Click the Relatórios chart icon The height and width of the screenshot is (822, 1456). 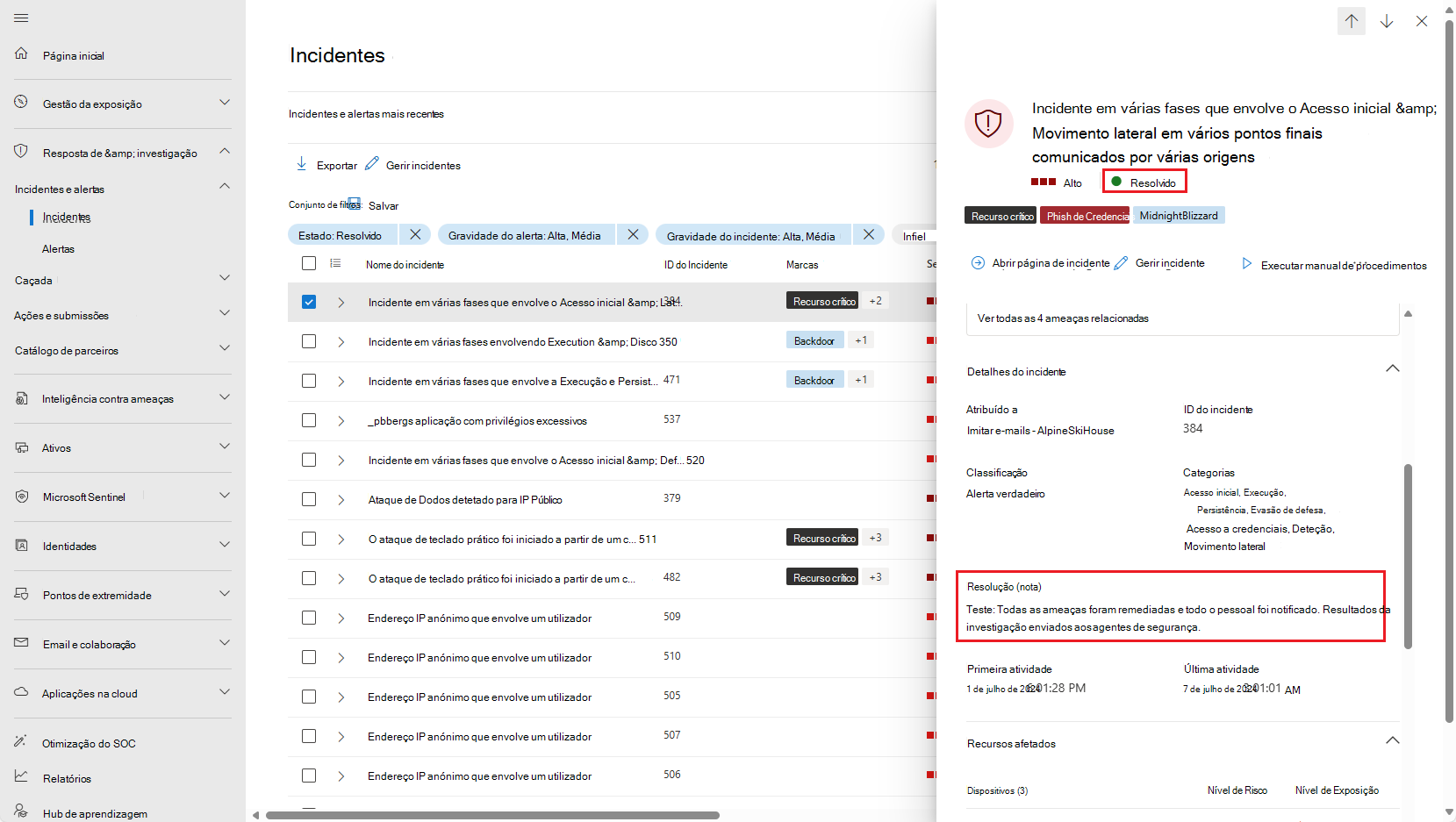coord(22,776)
